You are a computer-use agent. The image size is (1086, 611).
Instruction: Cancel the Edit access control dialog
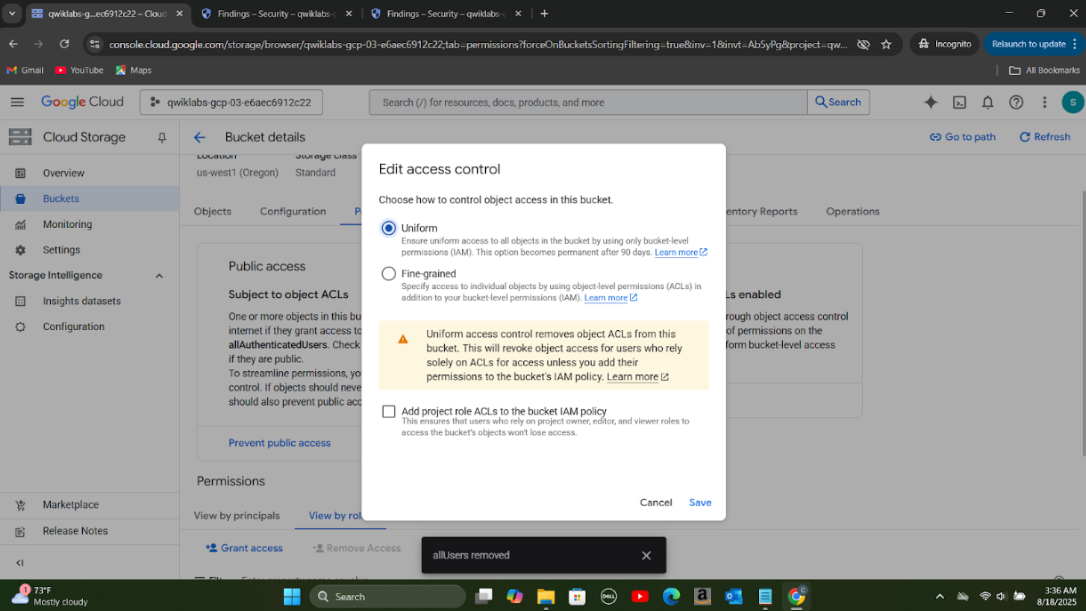[656, 502]
